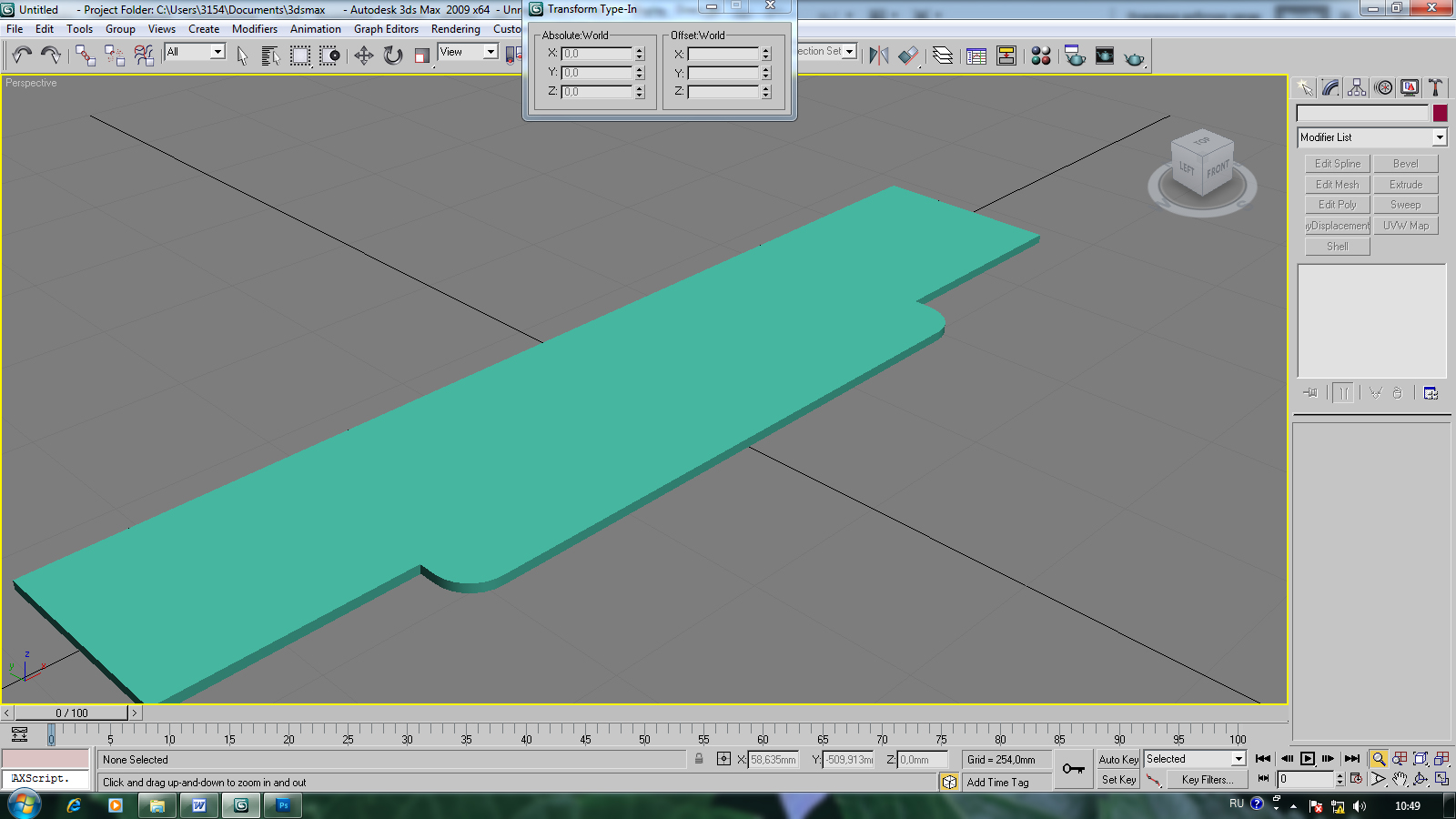Open the Material Editor
The height and width of the screenshot is (819, 1456).
[x=1041, y=56]
